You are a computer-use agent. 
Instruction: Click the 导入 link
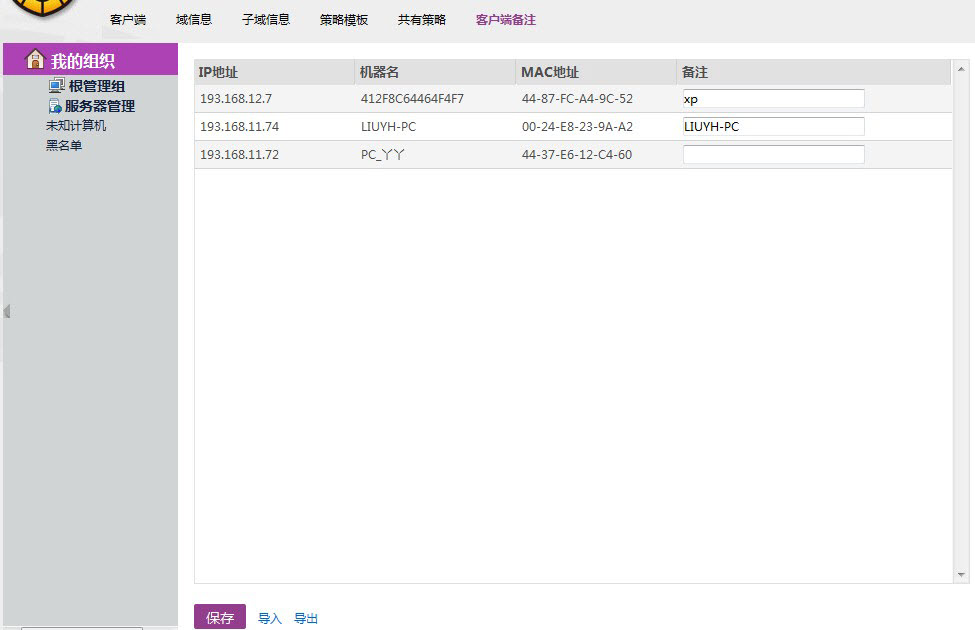click(270, 619)
